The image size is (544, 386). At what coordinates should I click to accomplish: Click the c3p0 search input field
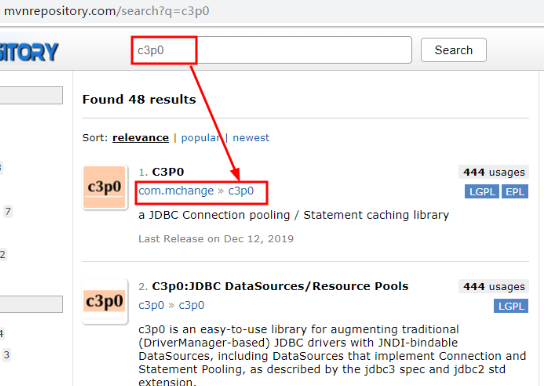(x=271, y=50)
